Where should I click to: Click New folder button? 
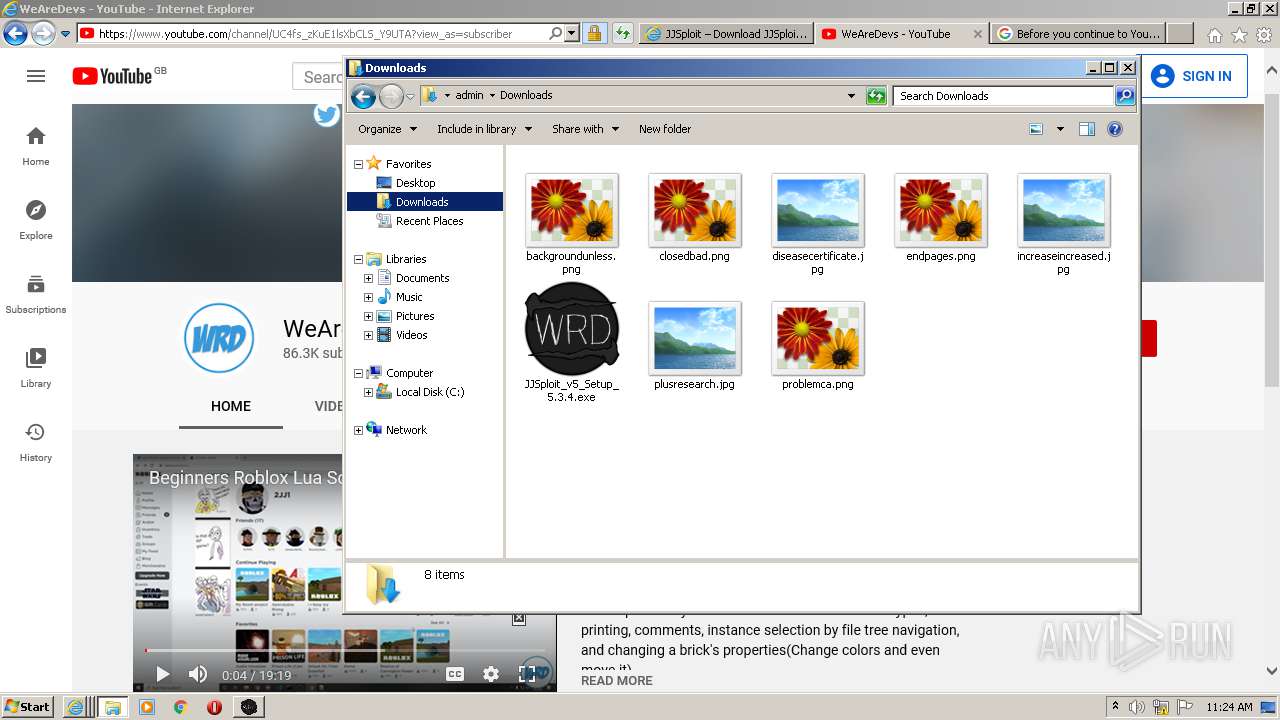tap(665, 129)
